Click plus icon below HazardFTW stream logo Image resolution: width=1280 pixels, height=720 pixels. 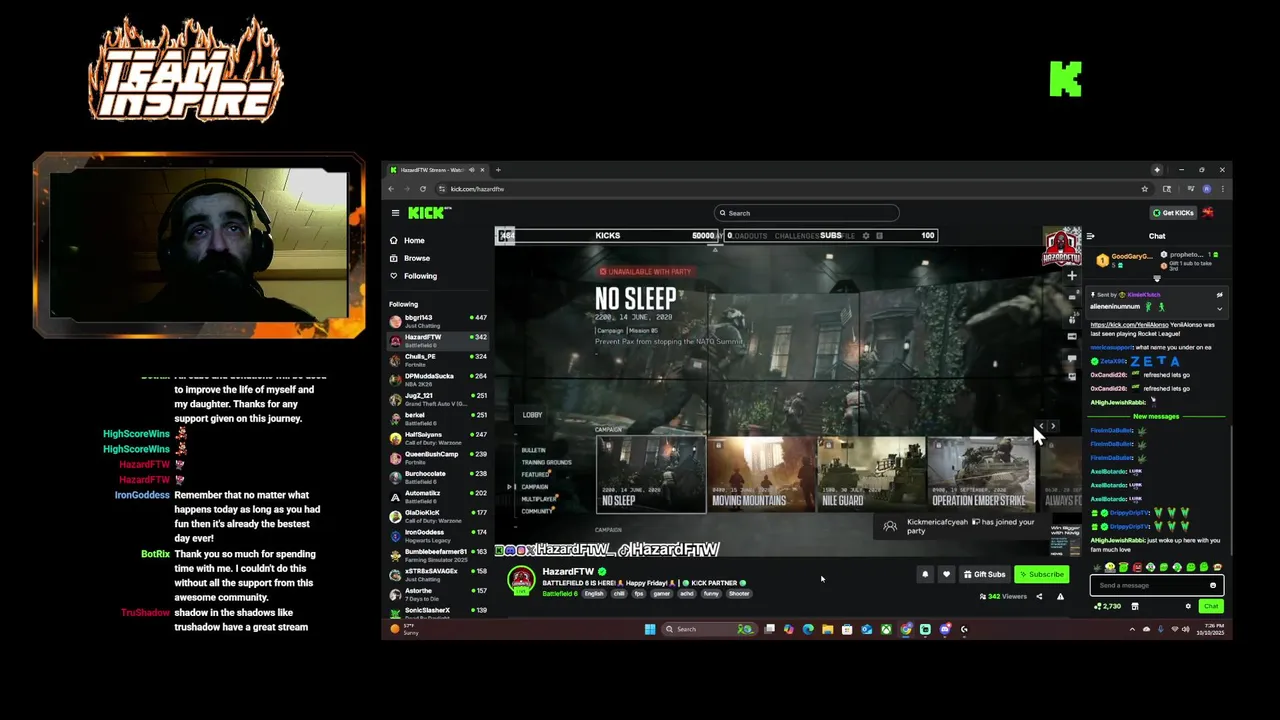click(x=1071, y=275)
